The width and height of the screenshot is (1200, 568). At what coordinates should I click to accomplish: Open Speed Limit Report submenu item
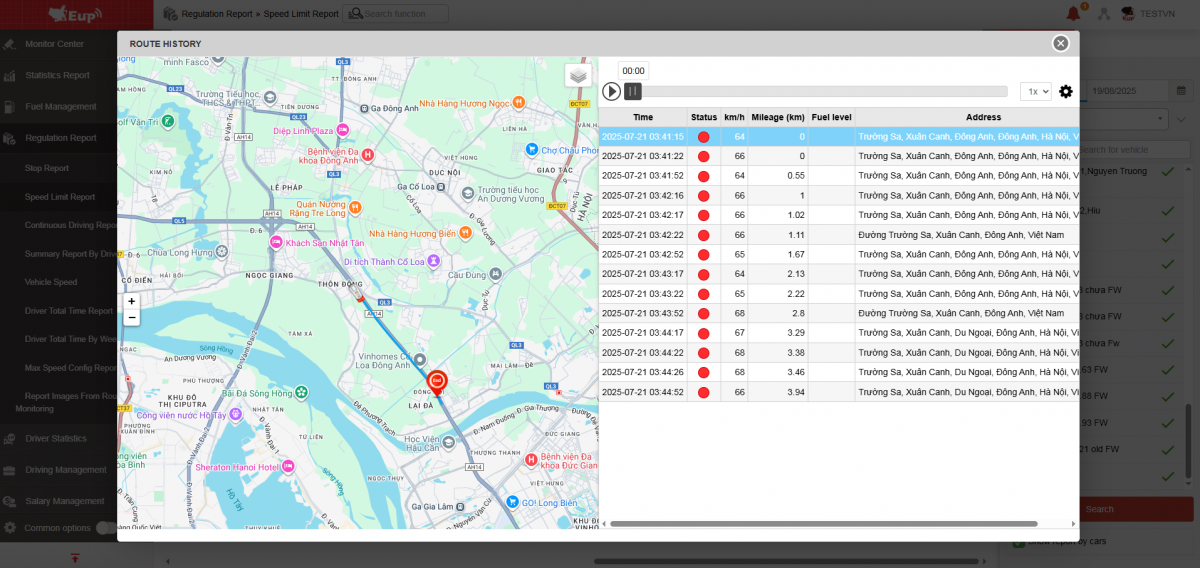click(x=60, y=197)
